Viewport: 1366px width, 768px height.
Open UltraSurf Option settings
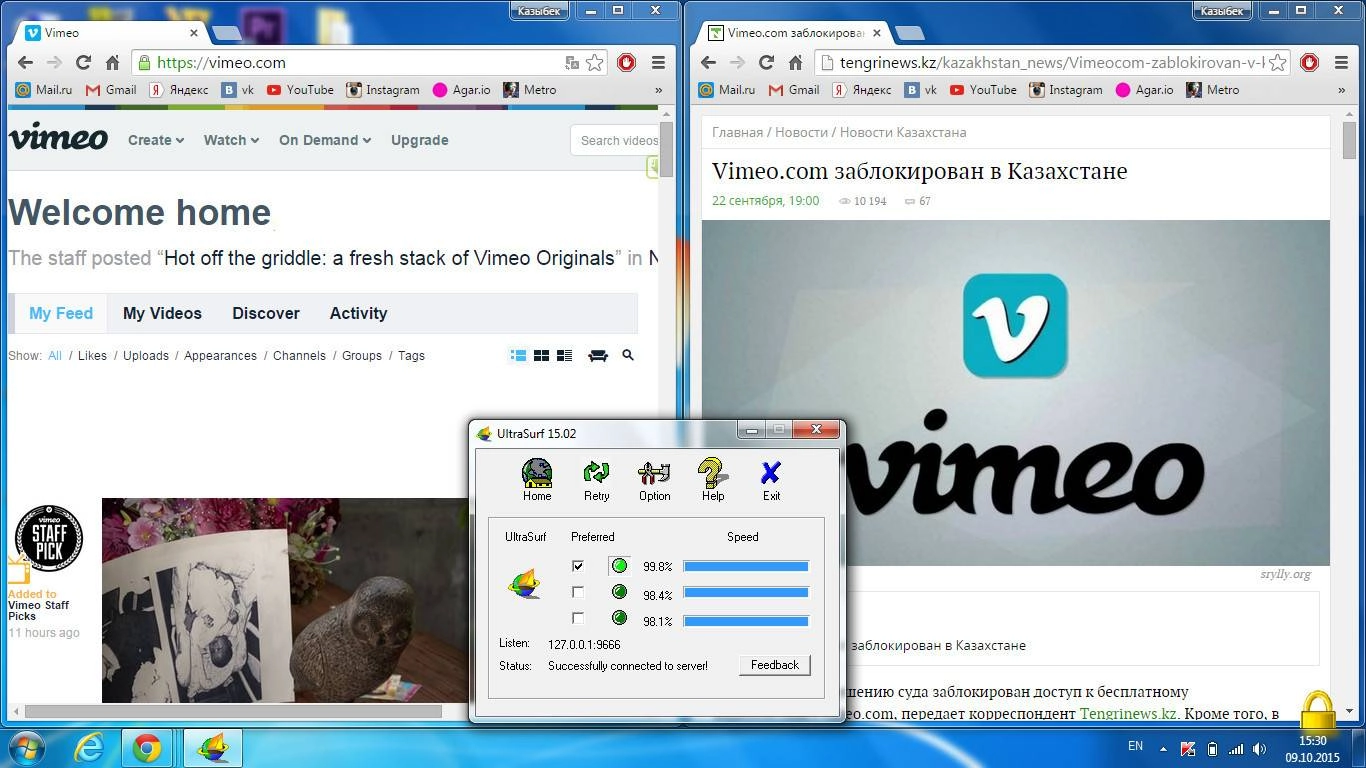point(654,479)
